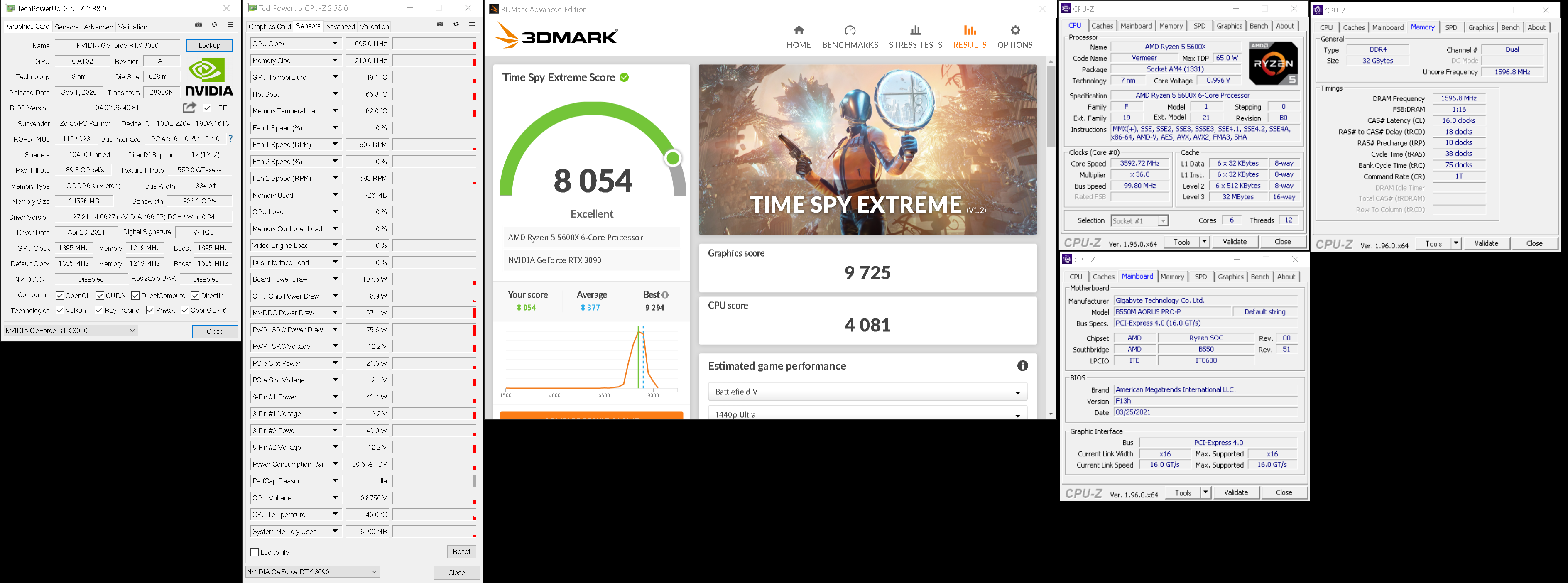Screen dimensions: 1568x583
Task: Toggle the CUDA checkbox
Action: [100, 296]
